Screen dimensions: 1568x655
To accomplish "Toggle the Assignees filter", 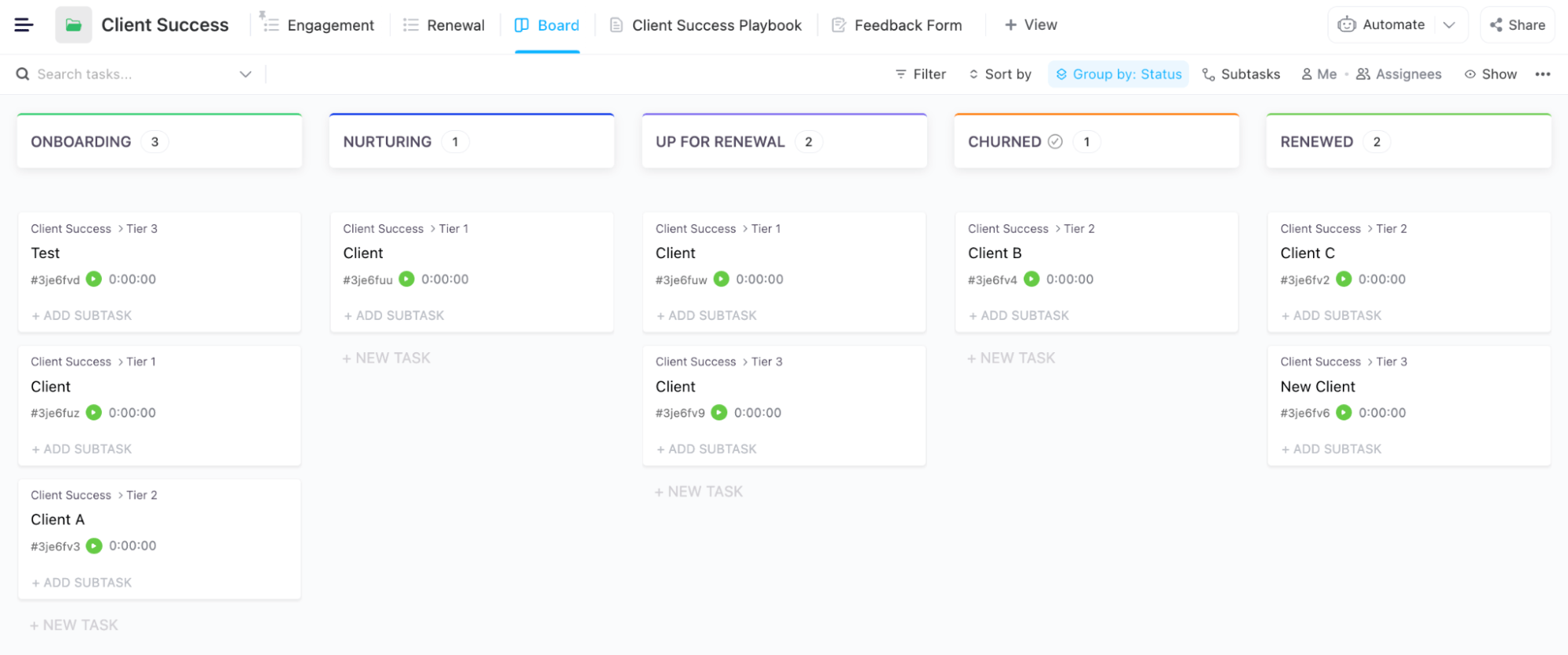I will [x=1399, y=75].
